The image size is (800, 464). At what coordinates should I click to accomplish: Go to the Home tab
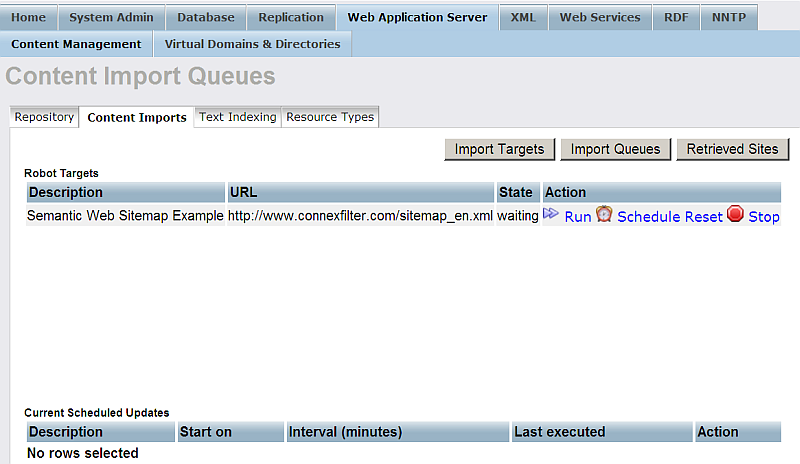(x=29, y=17)
